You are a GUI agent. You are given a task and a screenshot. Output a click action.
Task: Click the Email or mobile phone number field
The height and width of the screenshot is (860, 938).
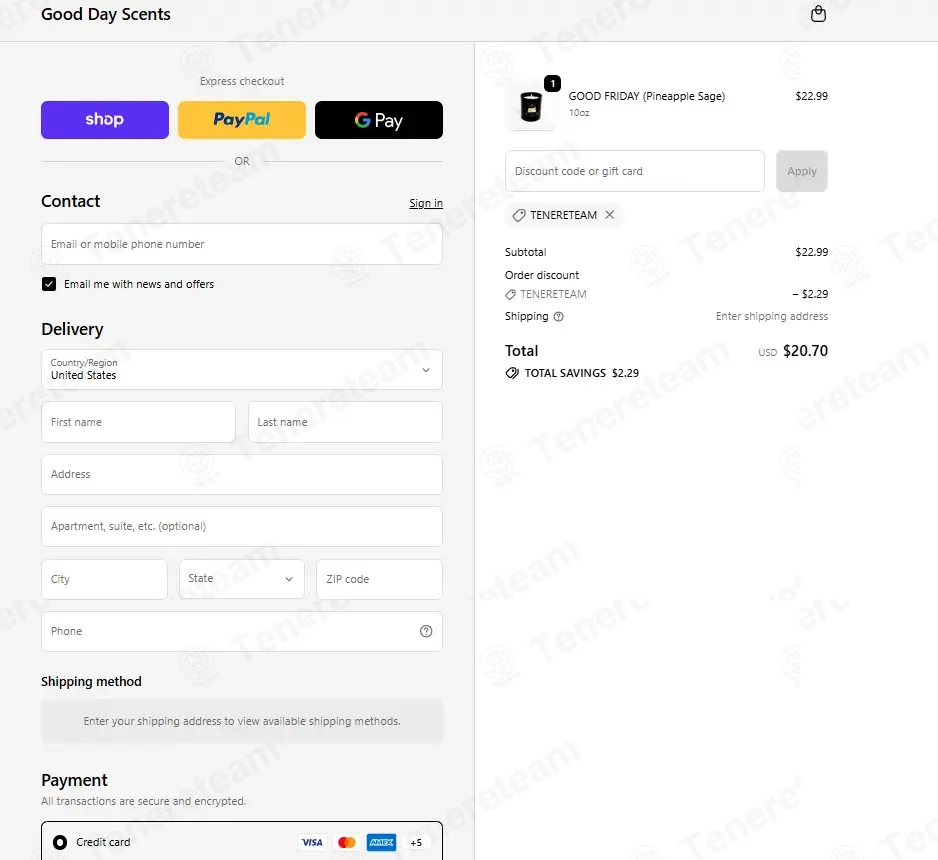tap(242, 244)
